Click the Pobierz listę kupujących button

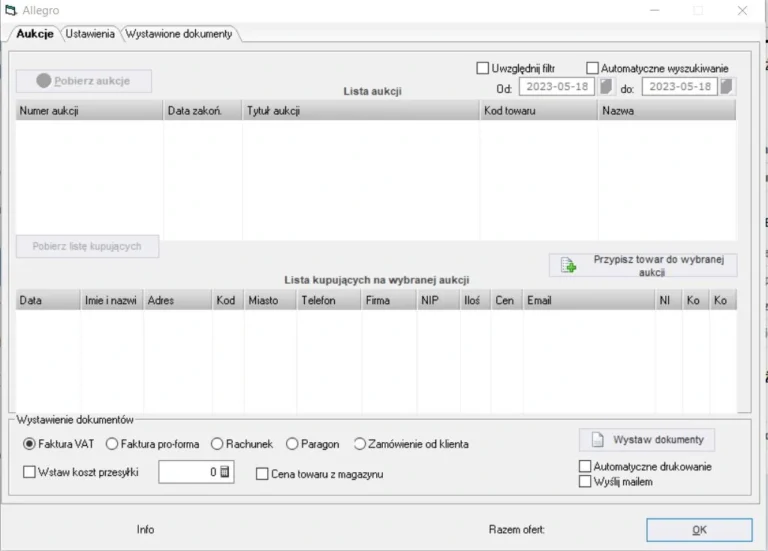(87, 246)
